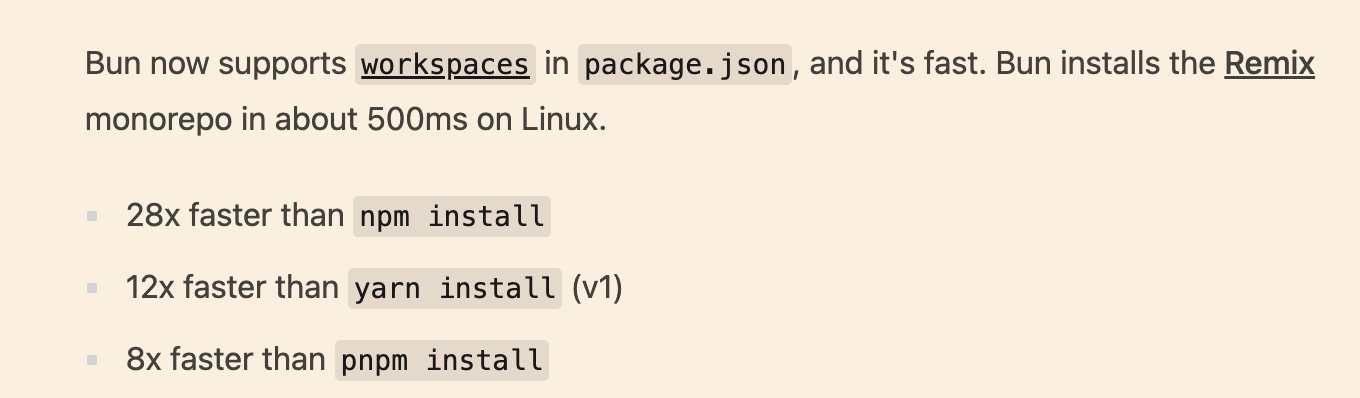Screen dimensions: 1360x398
Task: Click the "Bun now supports" opening words
Action: (216, 65)
